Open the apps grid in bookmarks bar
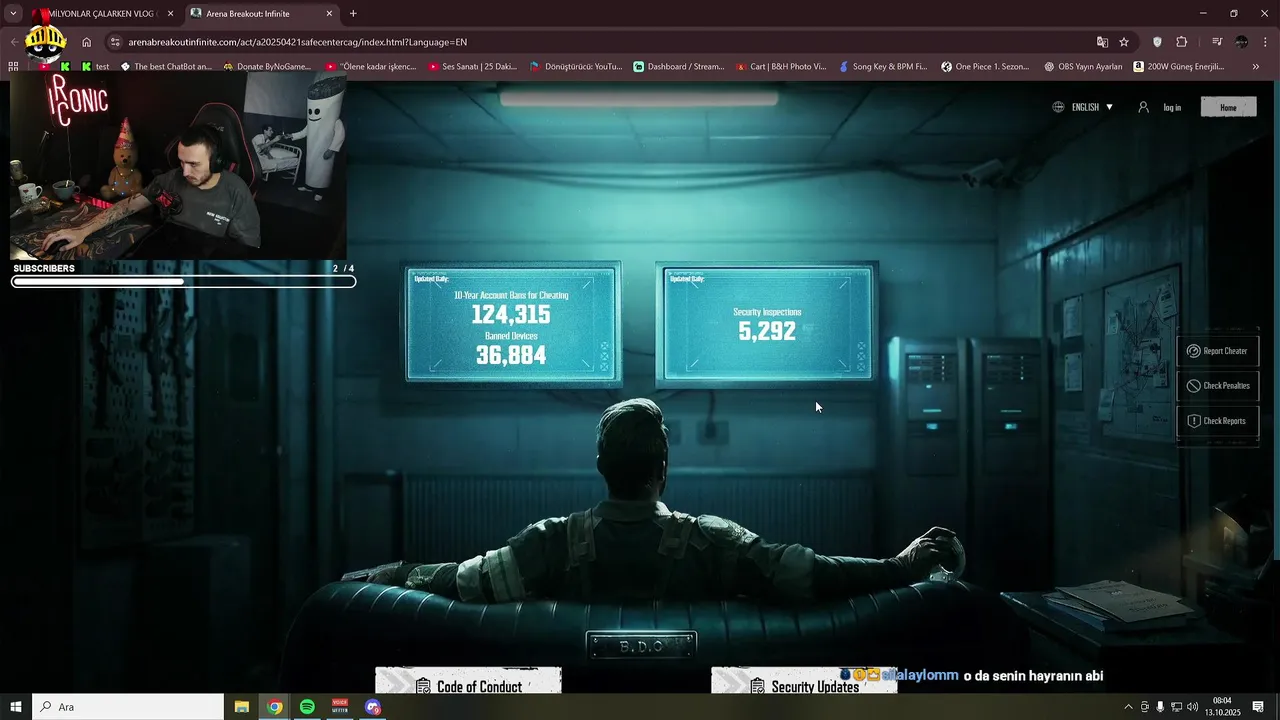The image size is (1280, 720). [13, 67]
